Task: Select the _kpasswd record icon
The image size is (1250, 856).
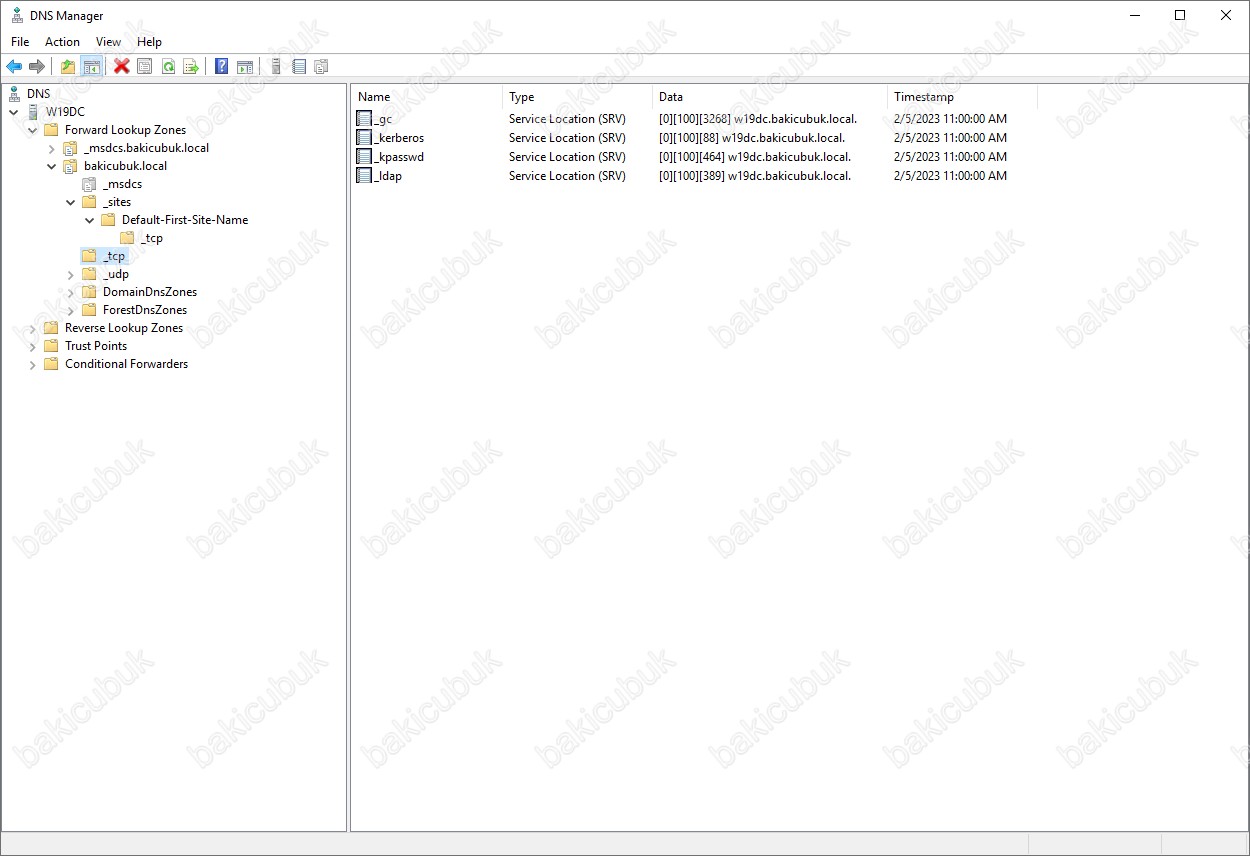Action: (365, 157)
